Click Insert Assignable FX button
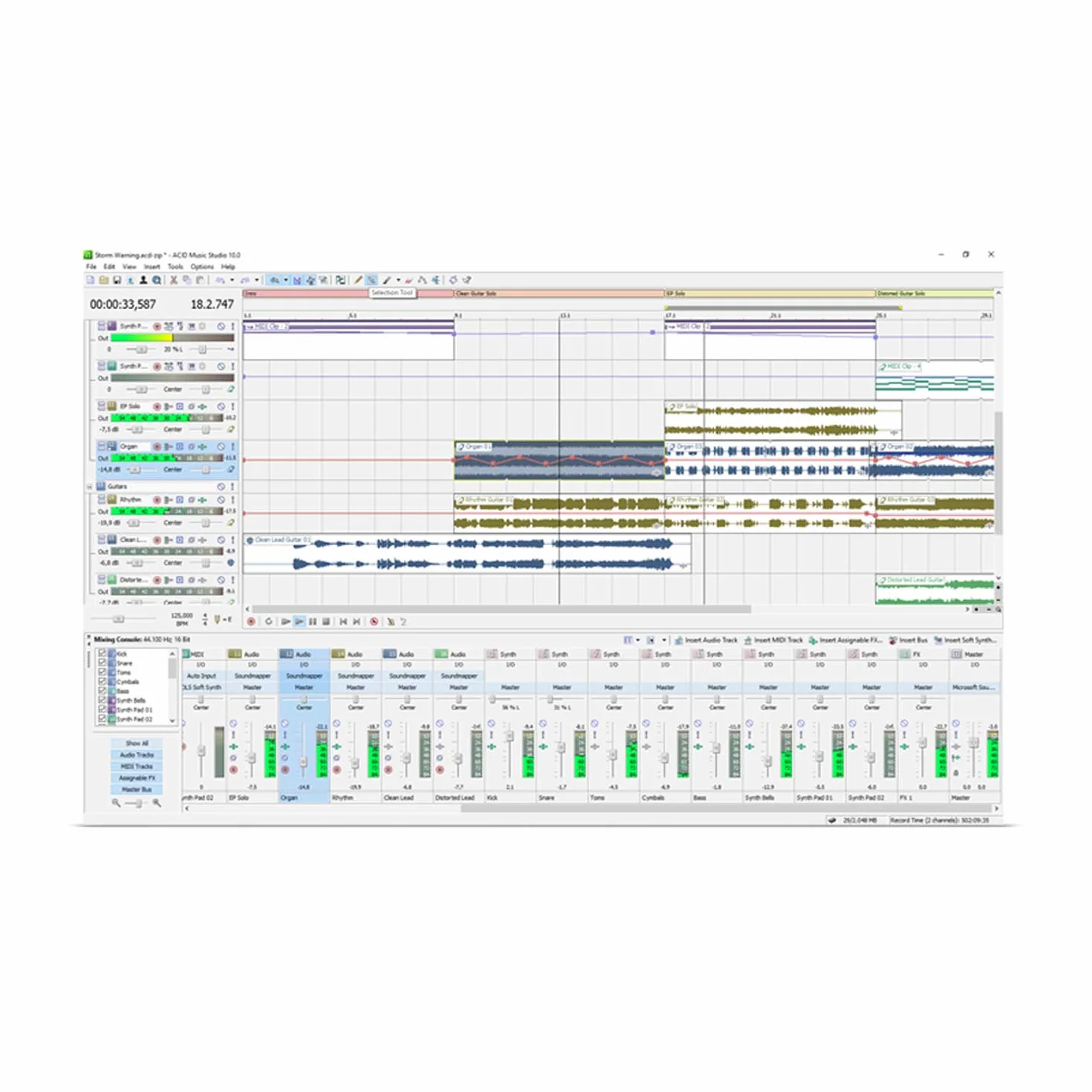This screenshot has width=1092, height=1092. point(845,640)
